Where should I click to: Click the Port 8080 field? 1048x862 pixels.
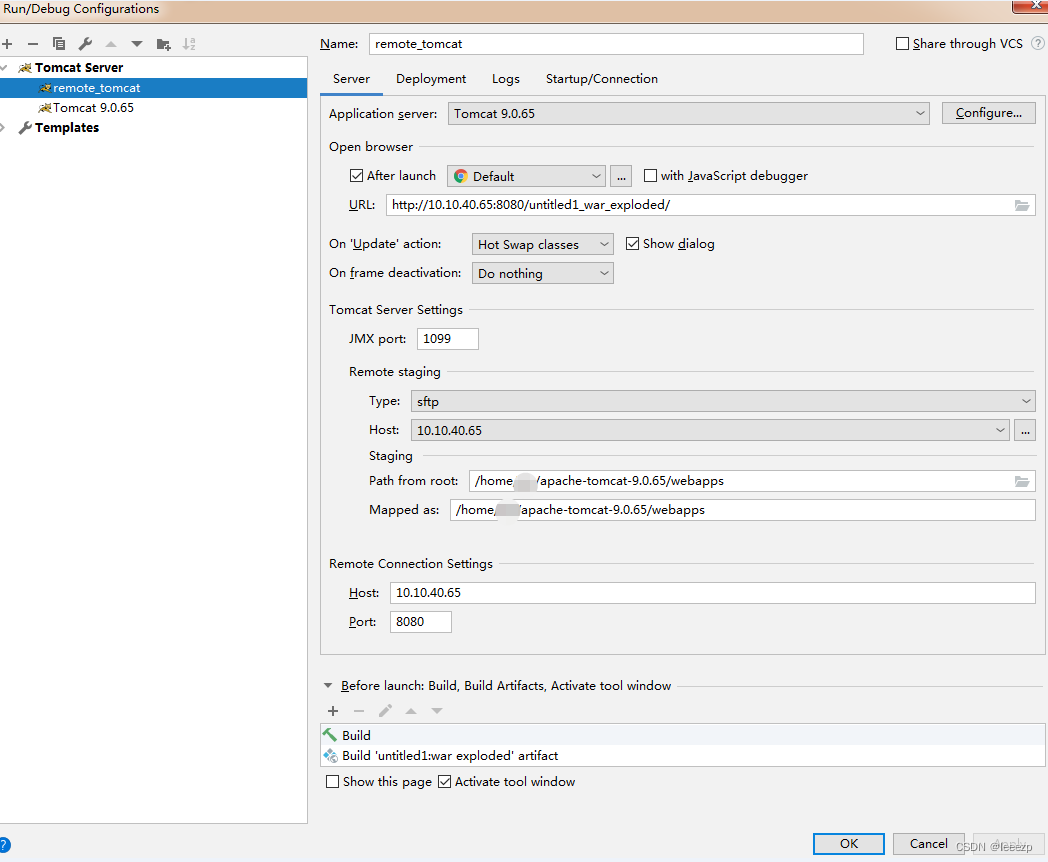[420, 622]
